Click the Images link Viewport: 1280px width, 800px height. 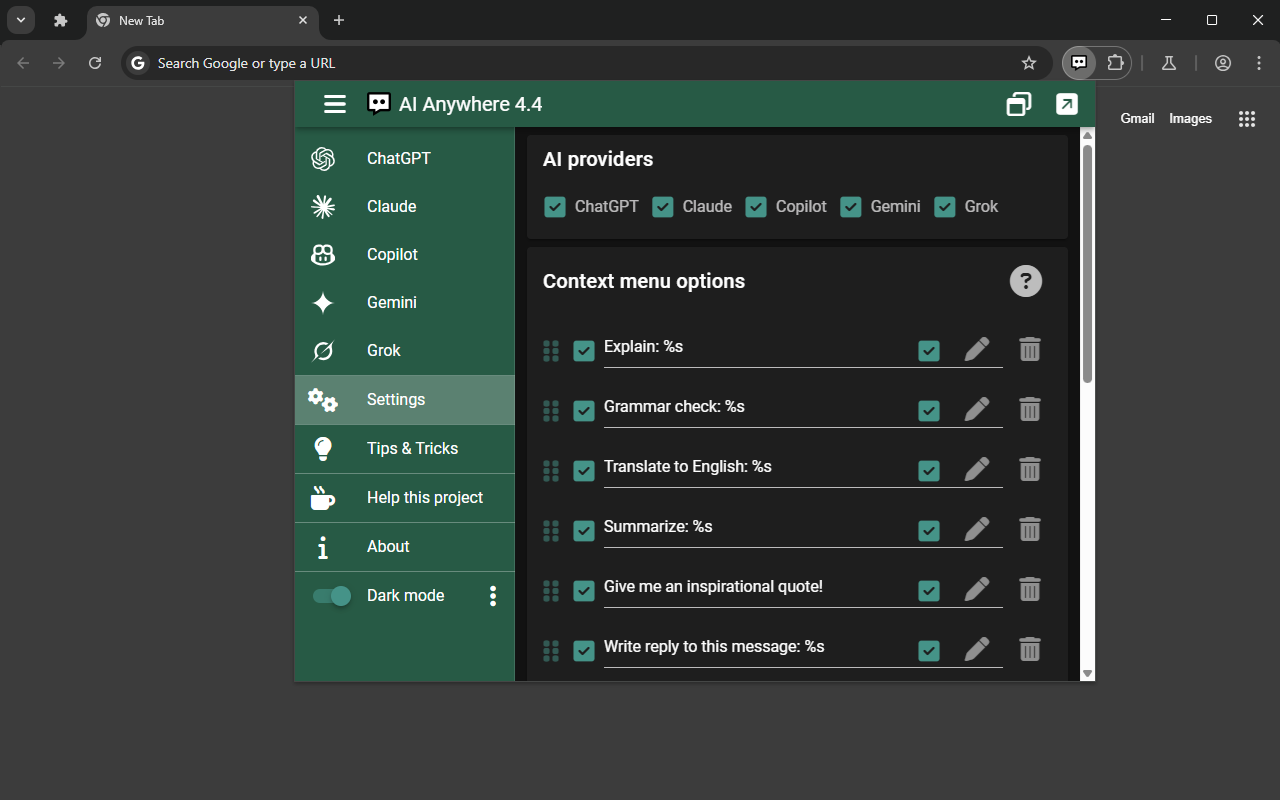(1190, 118)
